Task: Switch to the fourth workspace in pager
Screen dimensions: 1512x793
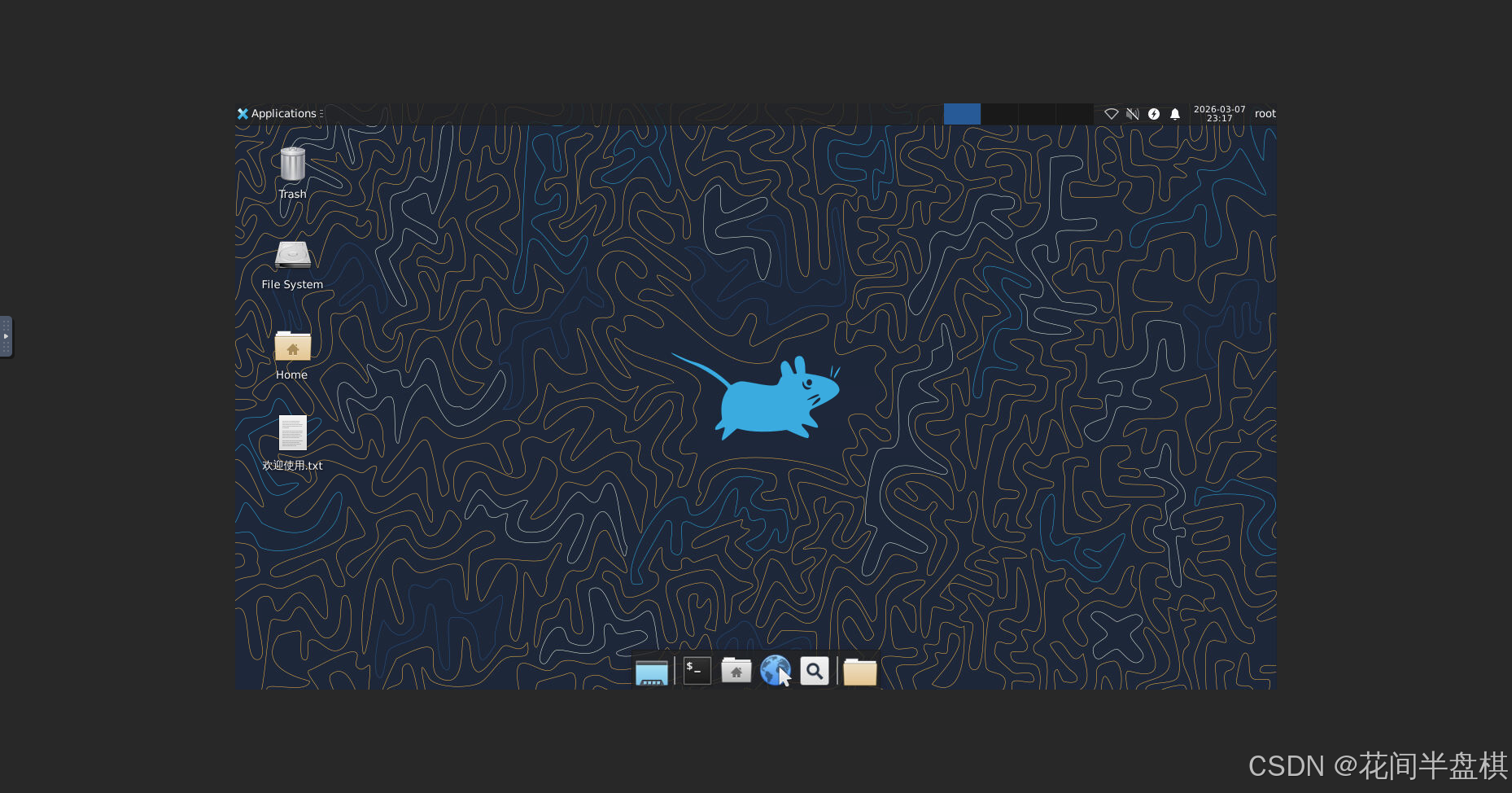Action: click(x=1074, y=114)
